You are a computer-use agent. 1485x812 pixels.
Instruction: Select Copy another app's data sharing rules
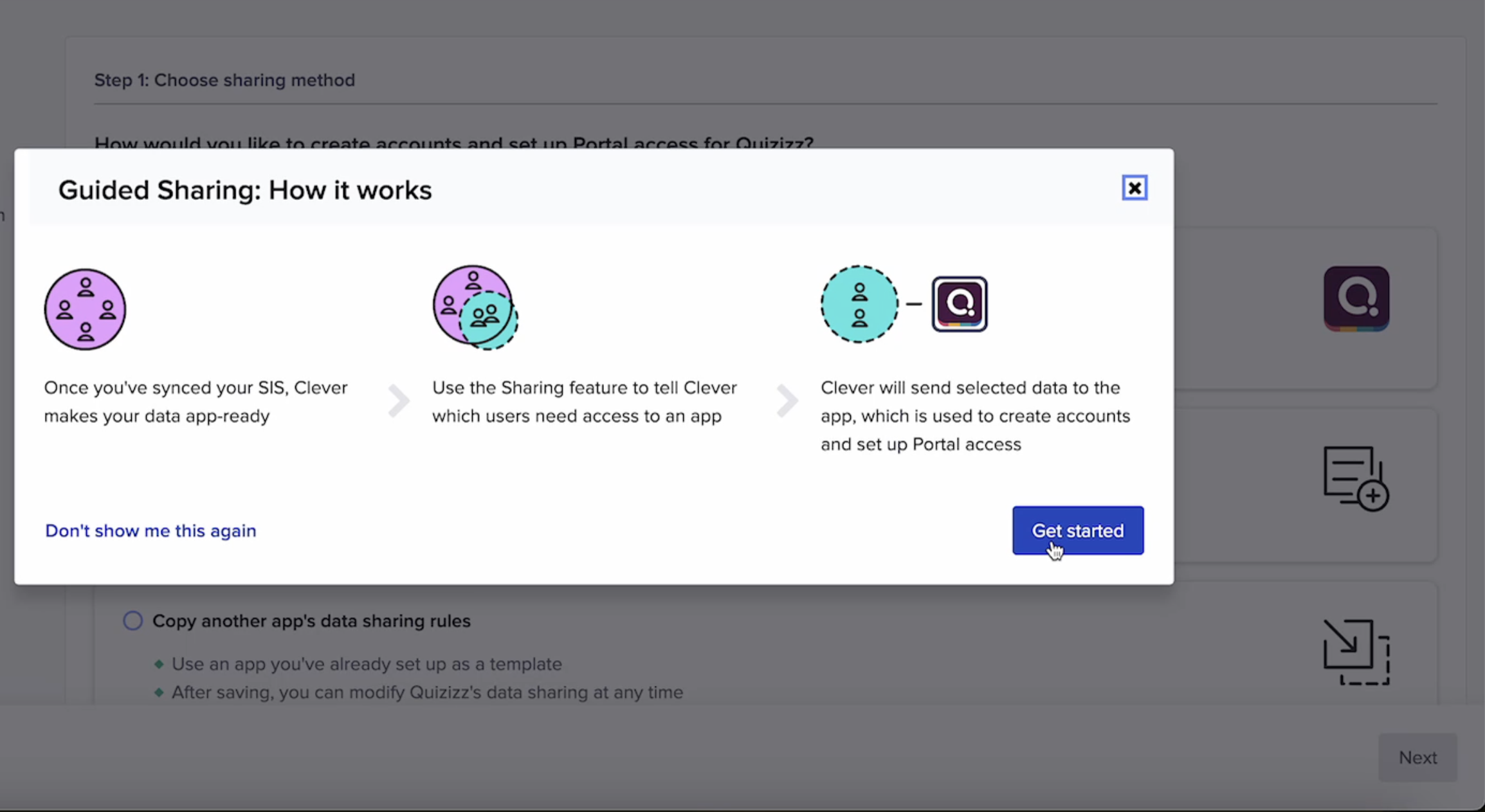pyautogui.click(x=133, y=621)
